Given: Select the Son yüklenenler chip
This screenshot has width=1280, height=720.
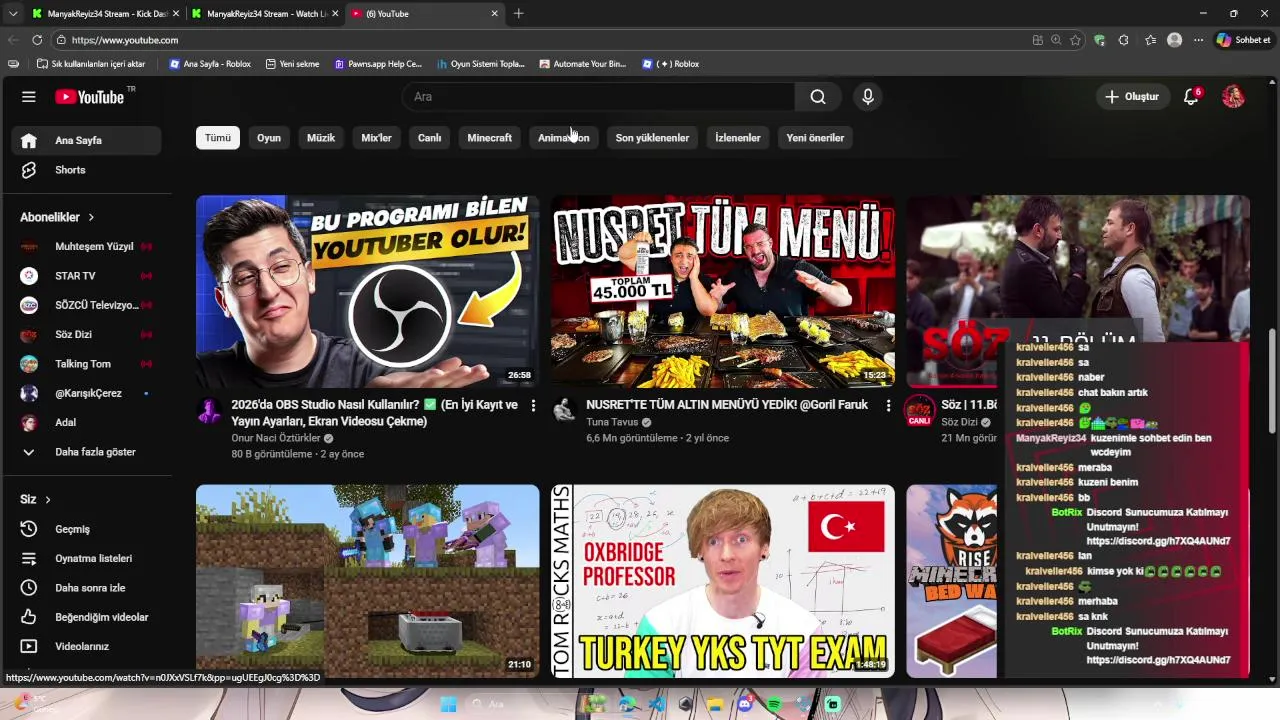Looking at the screenshot, I should (x=652, y=138).
